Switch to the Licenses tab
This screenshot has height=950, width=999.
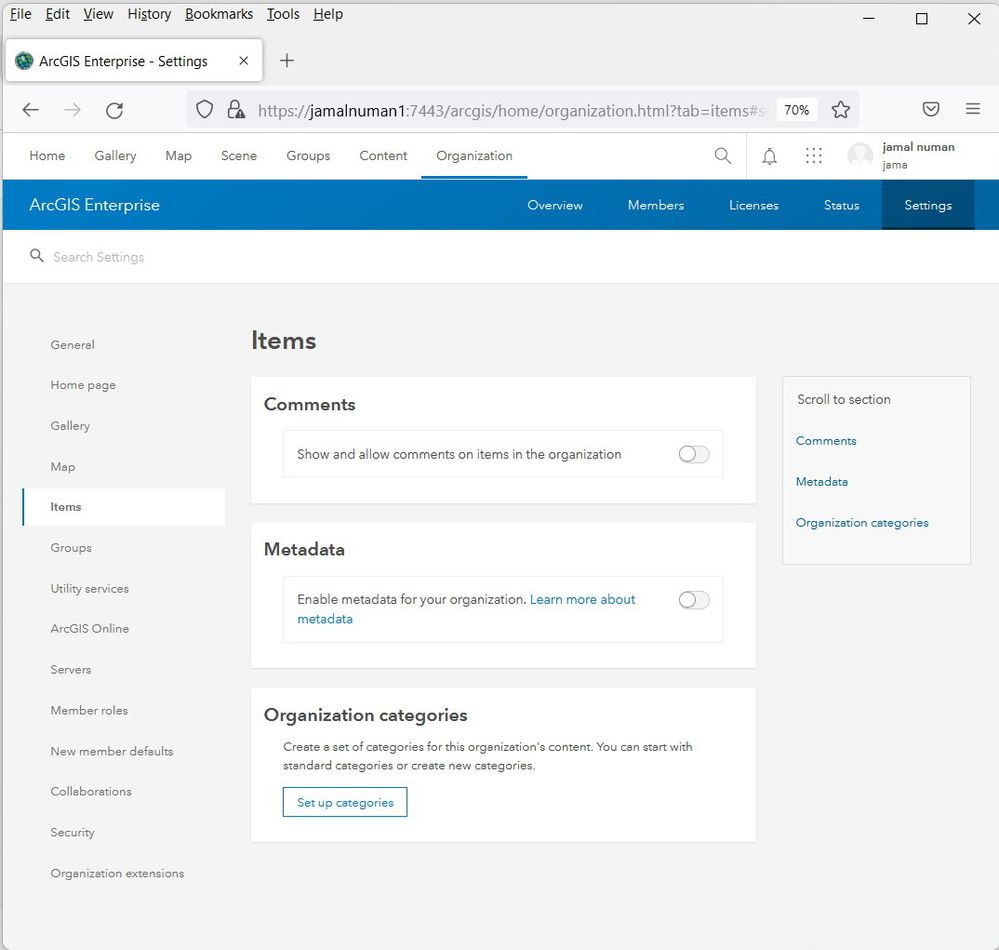(754, 205)
